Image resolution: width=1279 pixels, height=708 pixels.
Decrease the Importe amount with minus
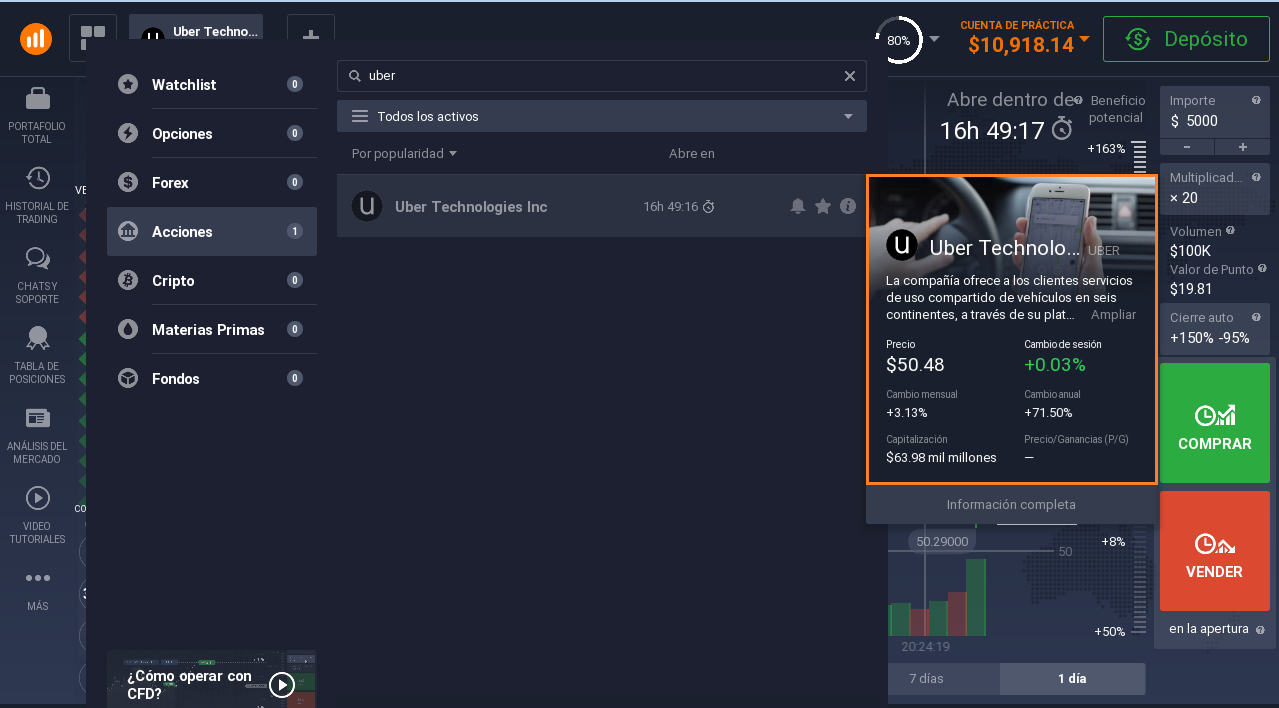(1187, 147)
